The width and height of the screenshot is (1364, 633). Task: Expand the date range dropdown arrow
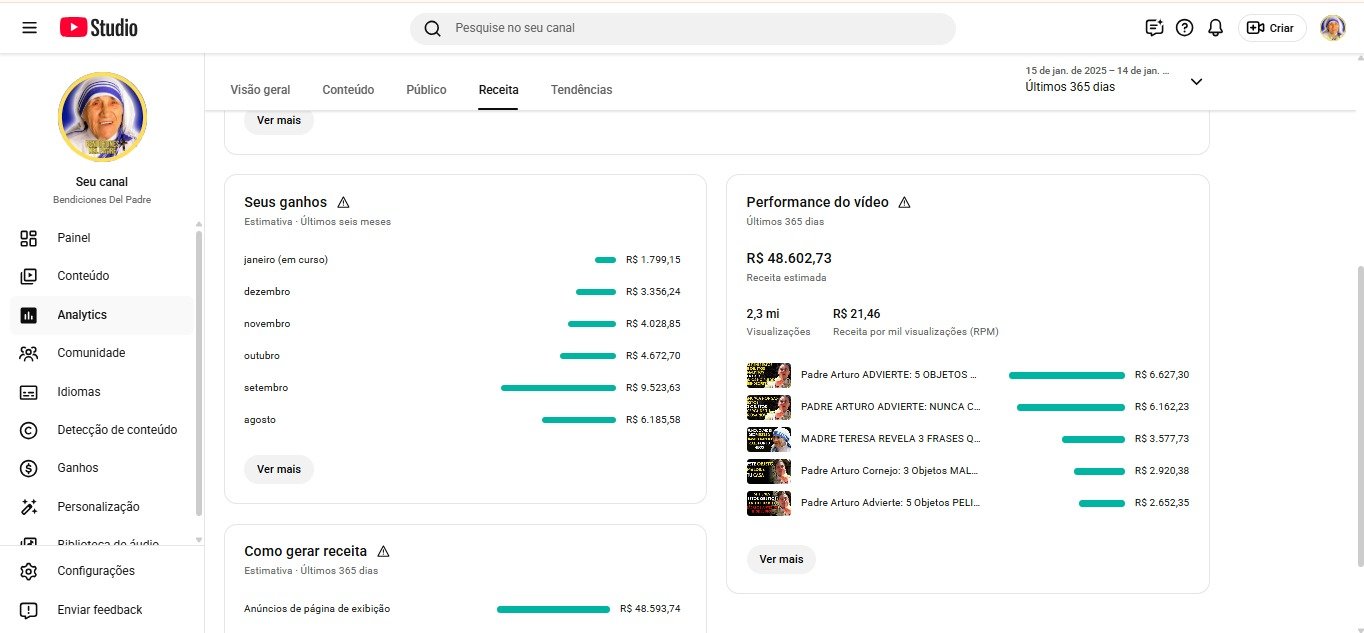[x=1196, y=81]
